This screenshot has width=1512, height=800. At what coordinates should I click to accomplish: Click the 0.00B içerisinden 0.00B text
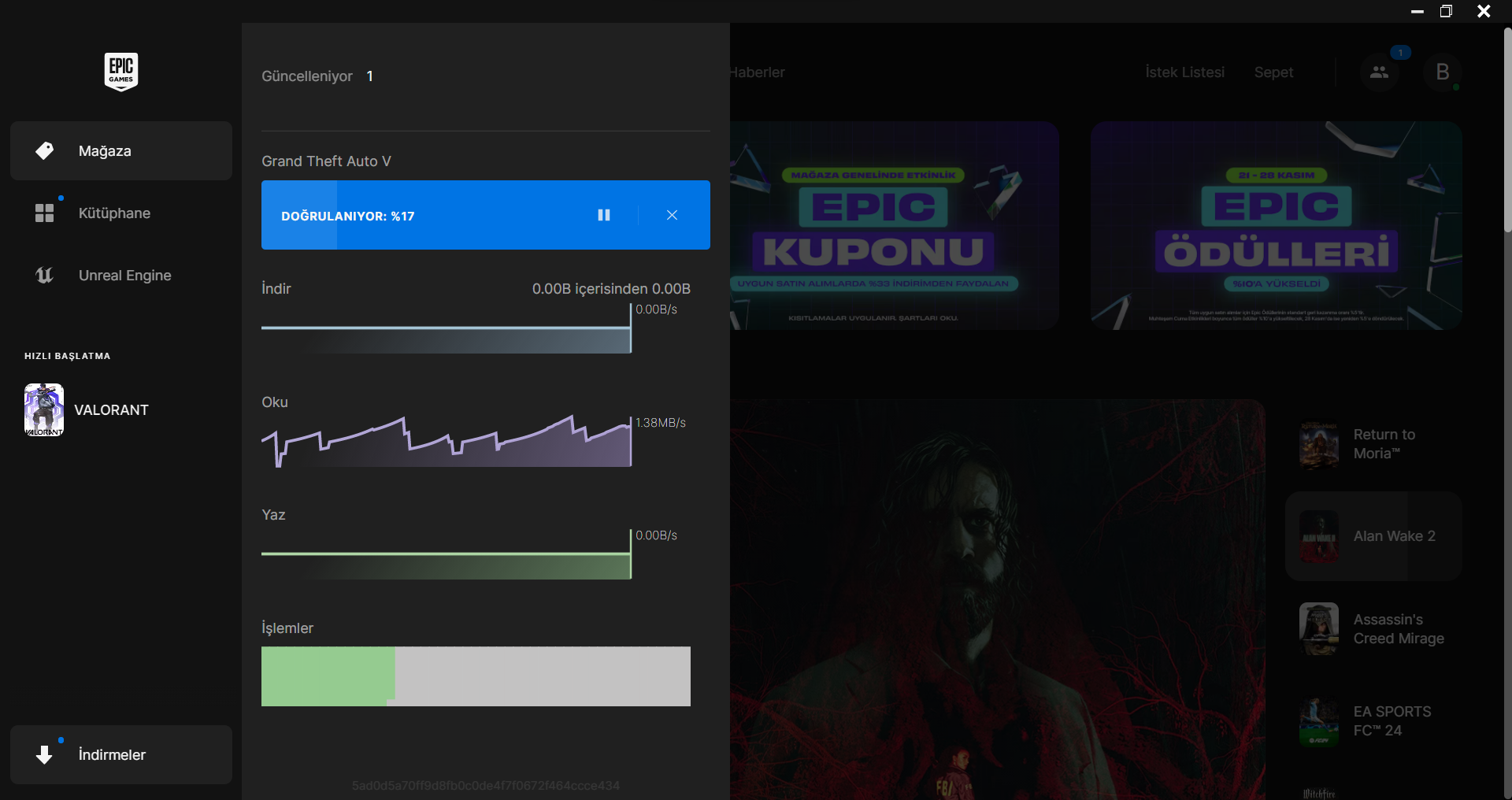tap(611, 288)
